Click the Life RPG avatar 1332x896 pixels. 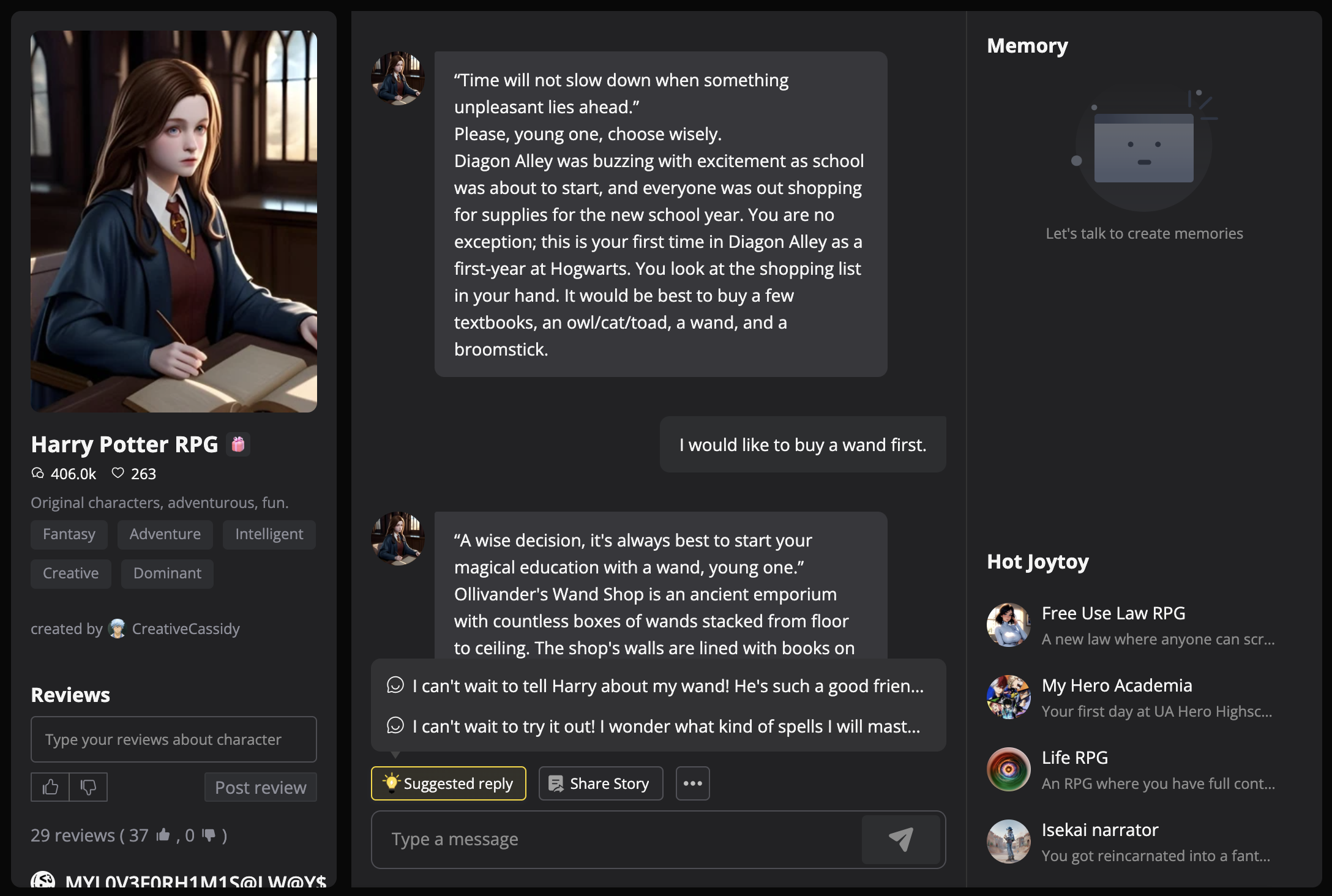coord(1009,770)
